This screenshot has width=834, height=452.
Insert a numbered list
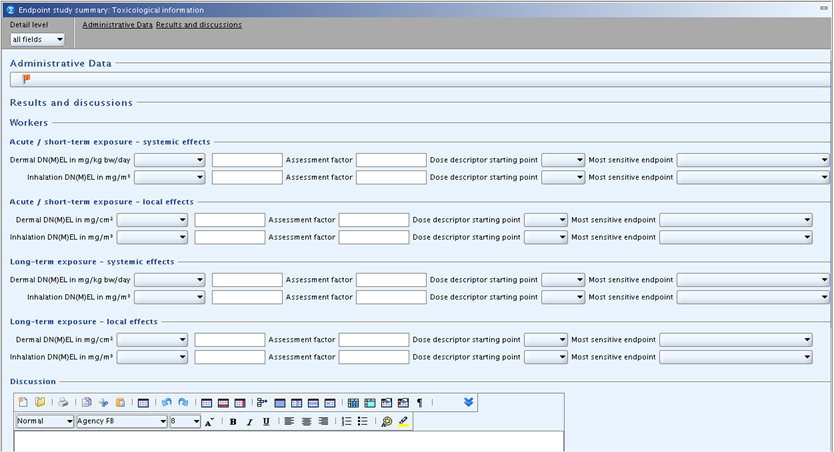click(346, 421)
